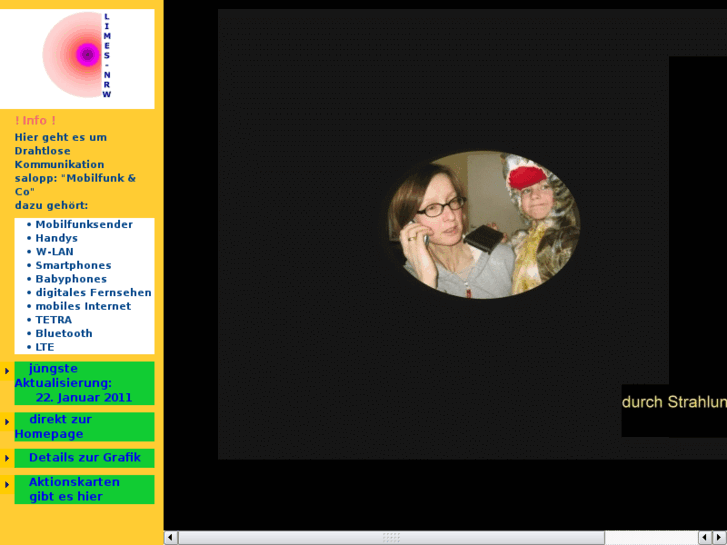The width and height of the screenshot is (727, 545).
Task: Select the Smartphones list item
Action: tap(73, 266)
